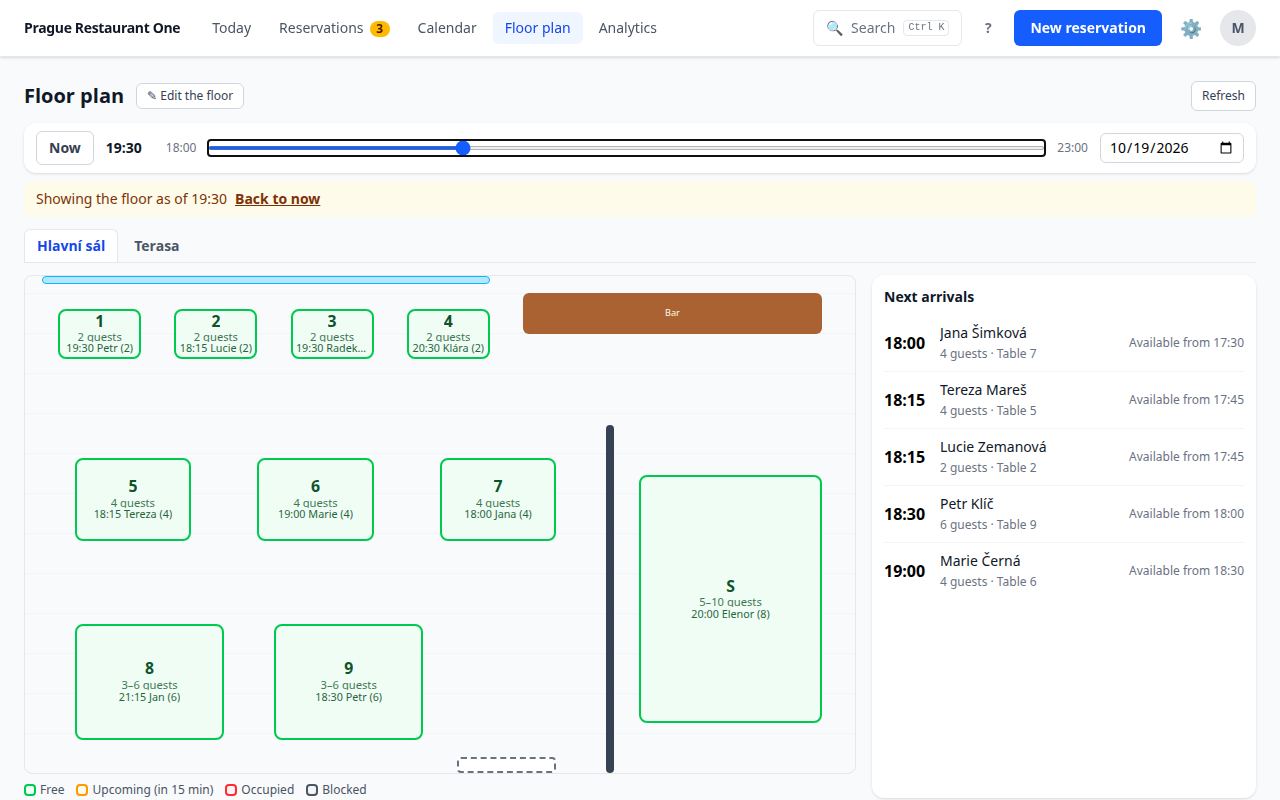
Task: Select table 3 on the floor
Action: [x=332, y=334]
